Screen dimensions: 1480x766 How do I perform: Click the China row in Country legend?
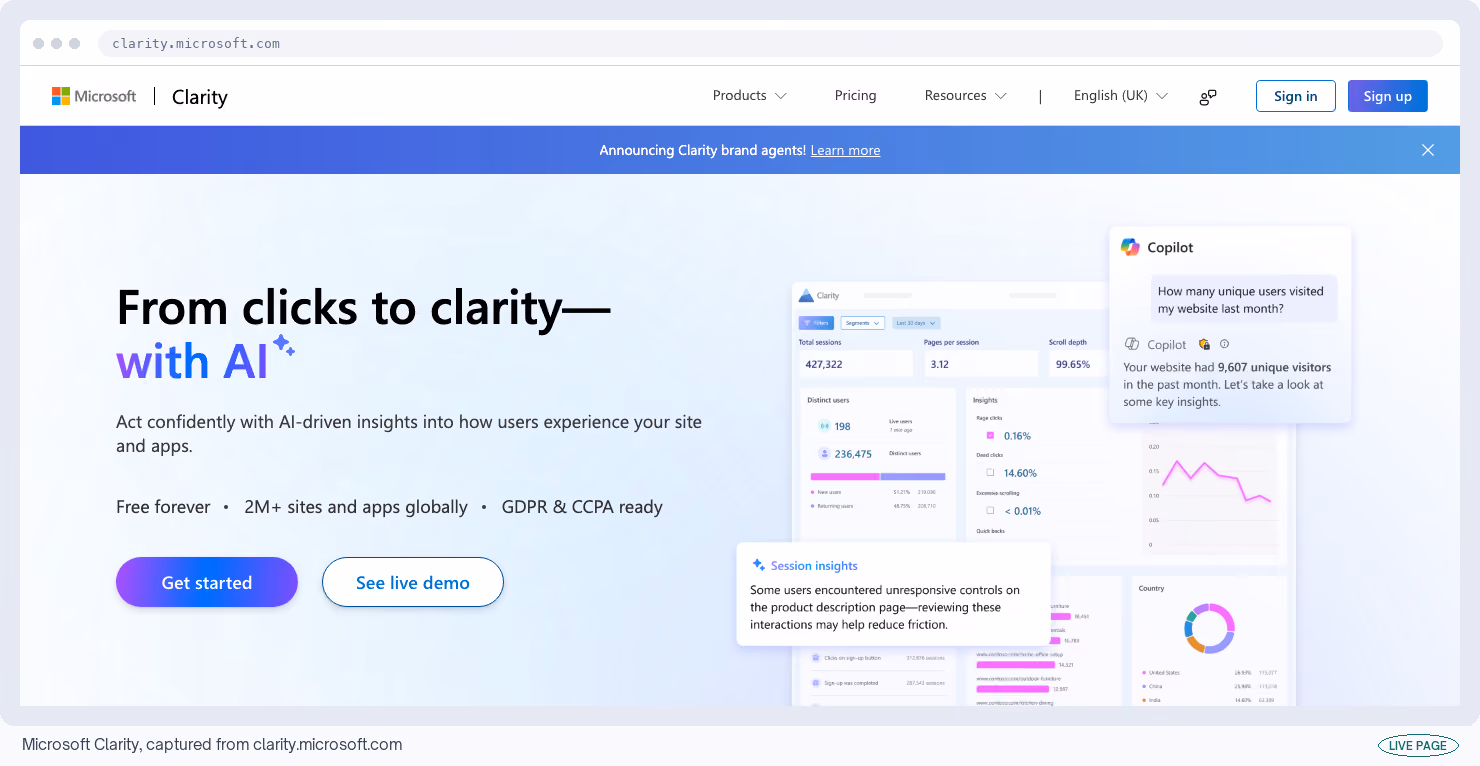tap(1210, 686)
